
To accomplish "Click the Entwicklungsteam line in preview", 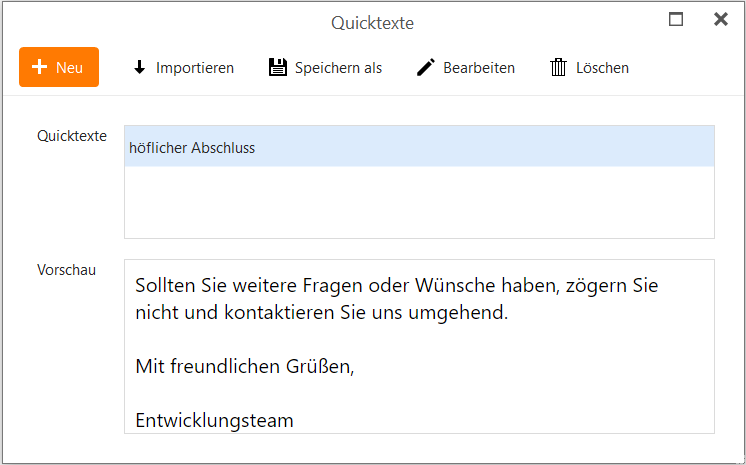I will 215,420.
